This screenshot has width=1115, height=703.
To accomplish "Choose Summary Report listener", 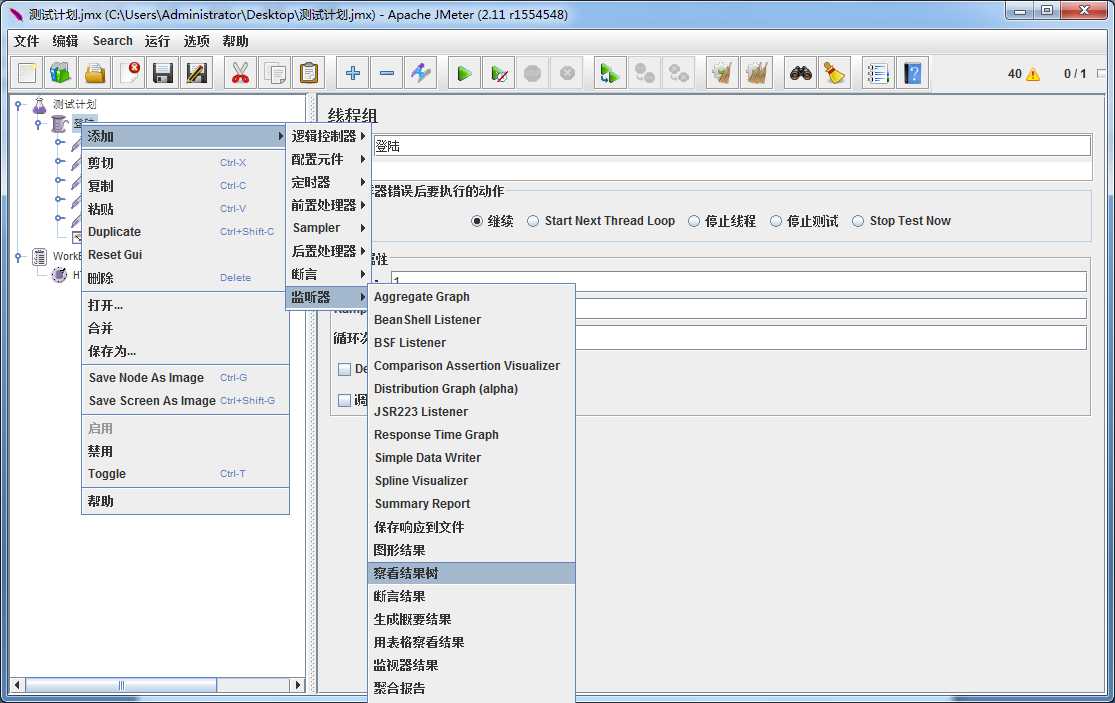I will click(x=471, y=503).
